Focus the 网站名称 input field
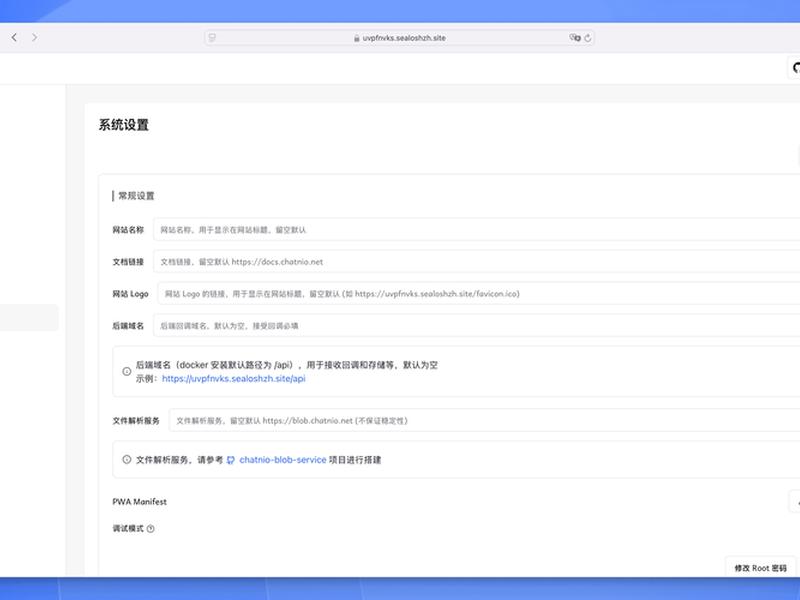This screenshot has height=600, width=800. (477, 230)
